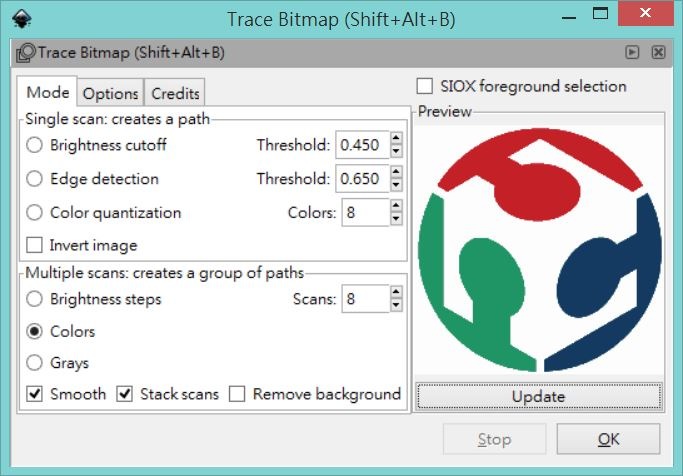Click the preview logo image

539,250
